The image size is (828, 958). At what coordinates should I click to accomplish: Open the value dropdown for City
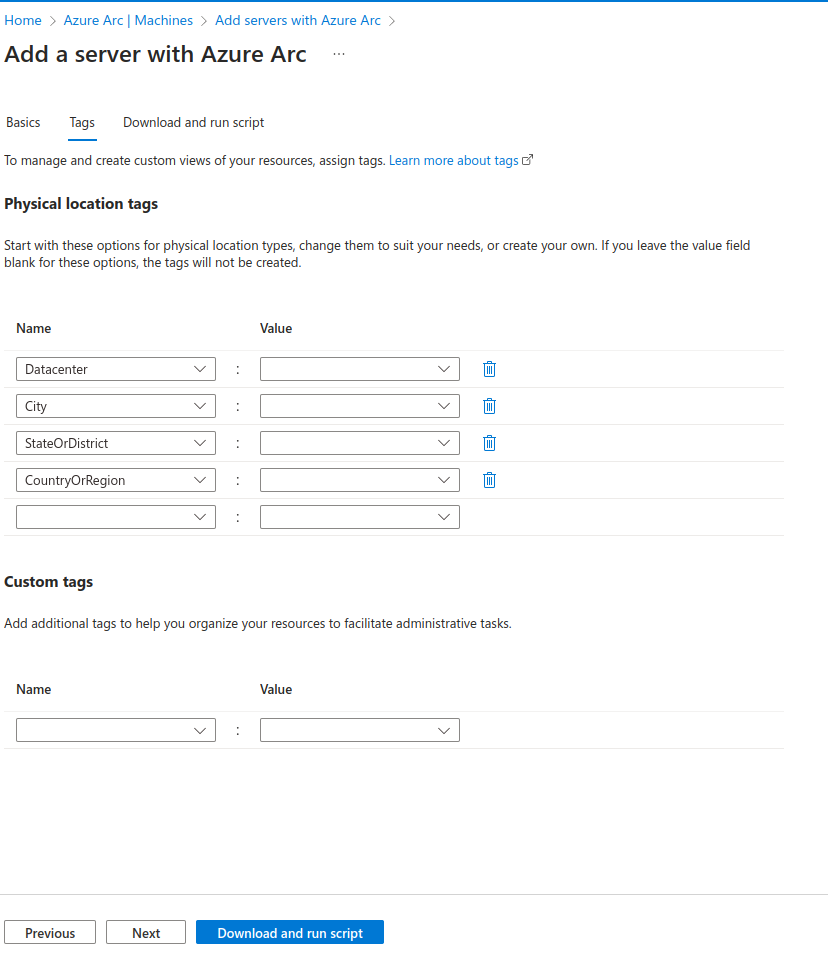pyautogui.click(x=359, y=406)
